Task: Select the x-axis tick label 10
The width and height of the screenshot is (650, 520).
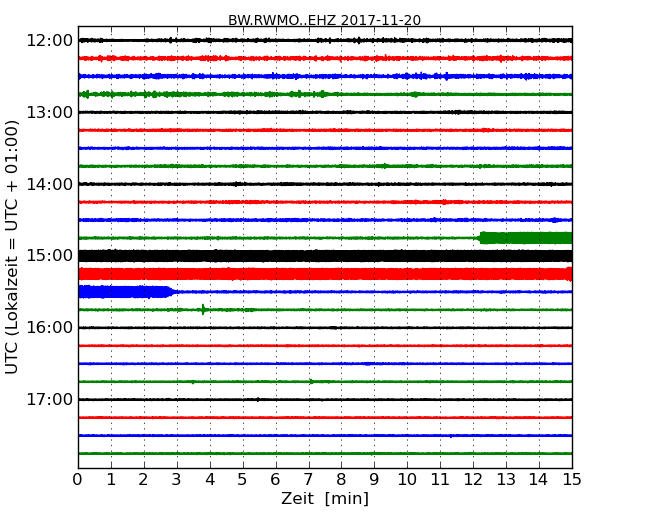Action: [407, 479]
